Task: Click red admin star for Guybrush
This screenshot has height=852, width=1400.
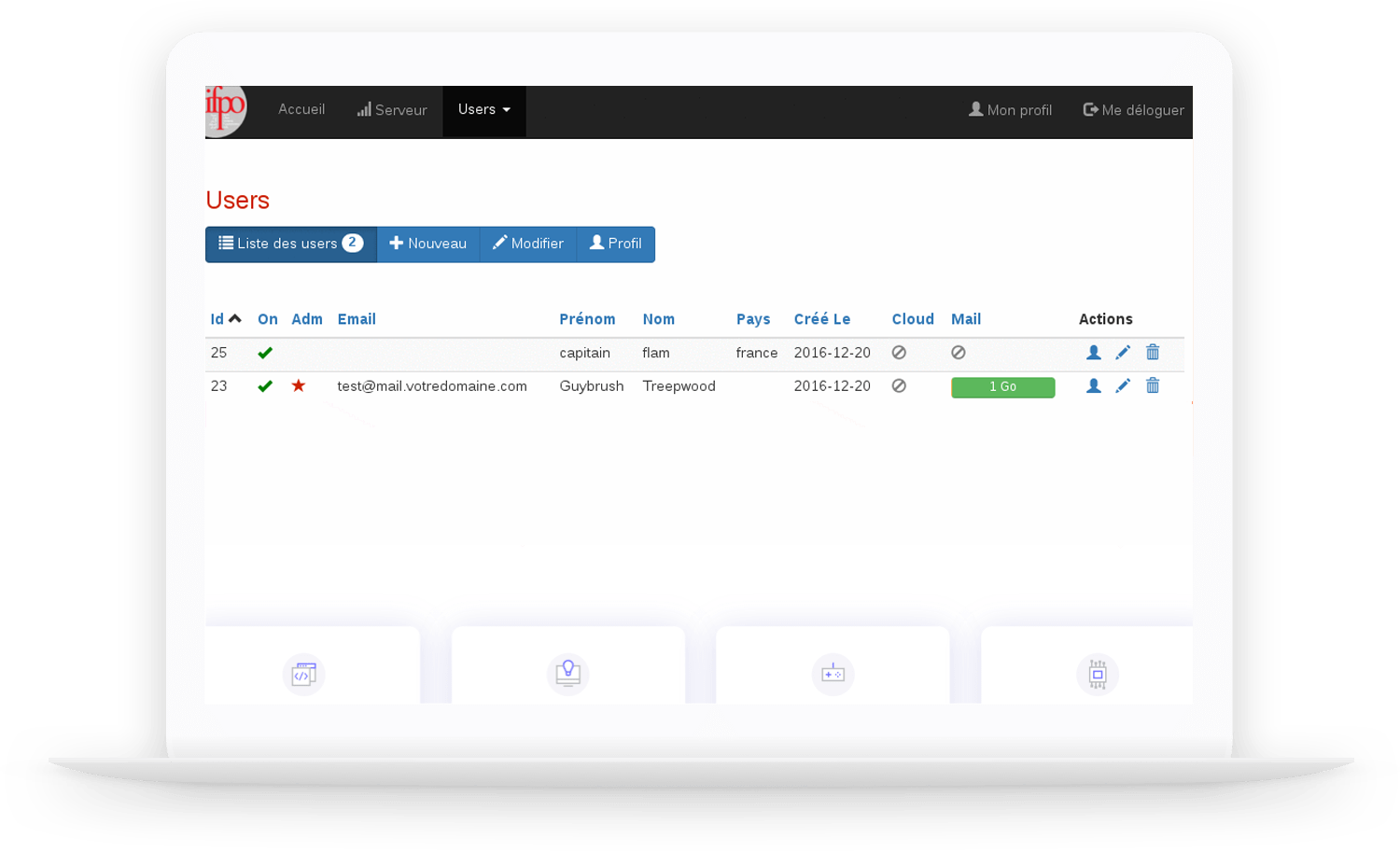Action: pyautogui.click(x=299, y=385)
